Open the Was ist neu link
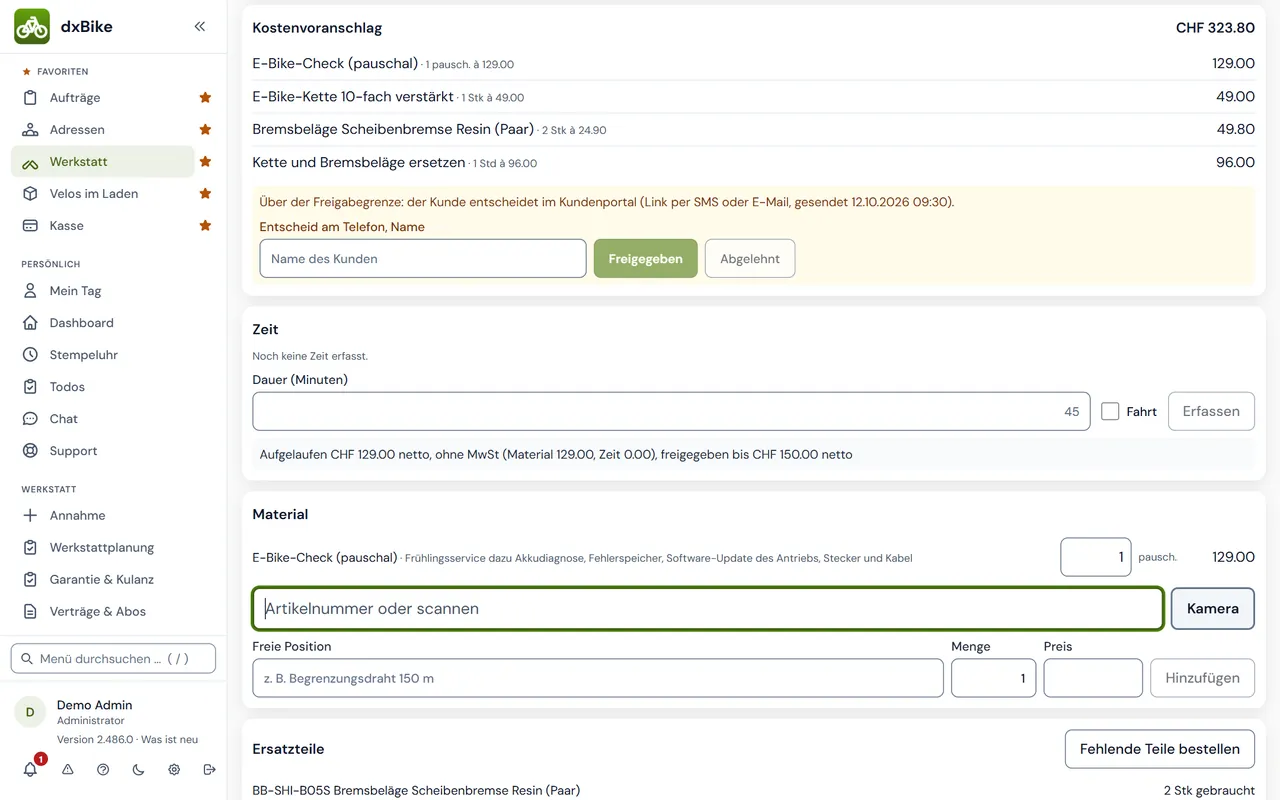The height and width of the screenshot is (800, 1280). pos(169,740)
